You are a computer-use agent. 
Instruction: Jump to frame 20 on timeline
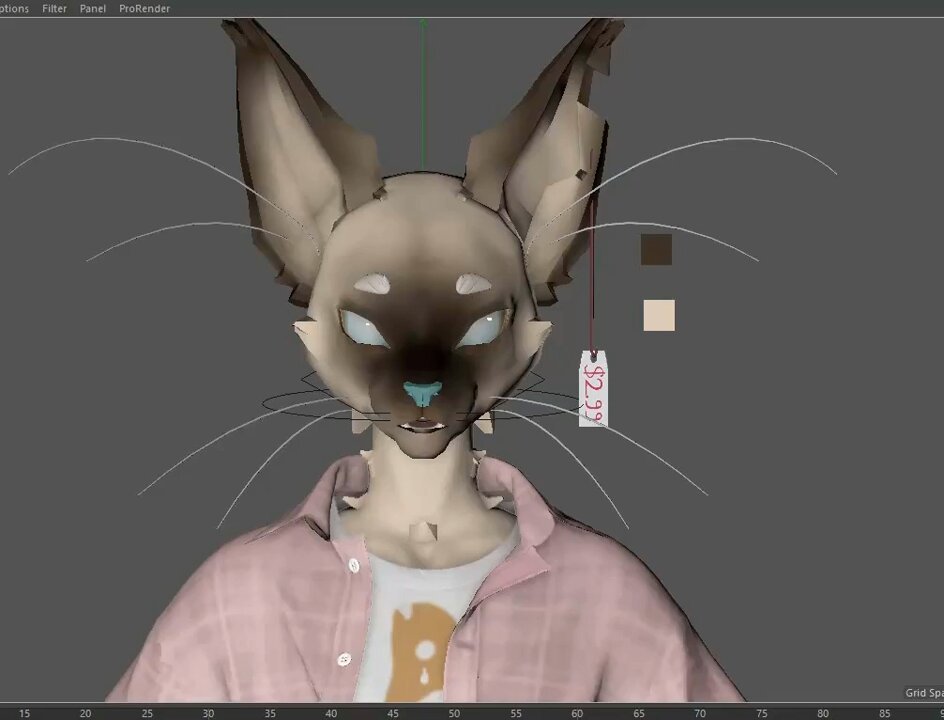point(85,713)
